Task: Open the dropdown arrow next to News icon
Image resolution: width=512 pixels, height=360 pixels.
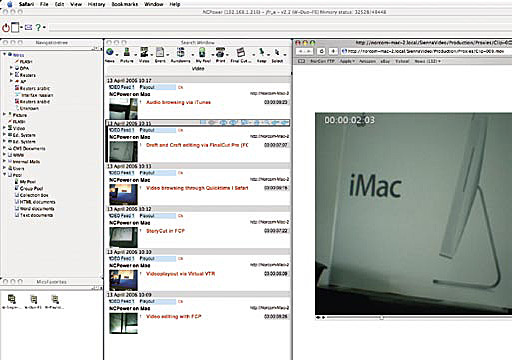Action: (x=117, y=55)
